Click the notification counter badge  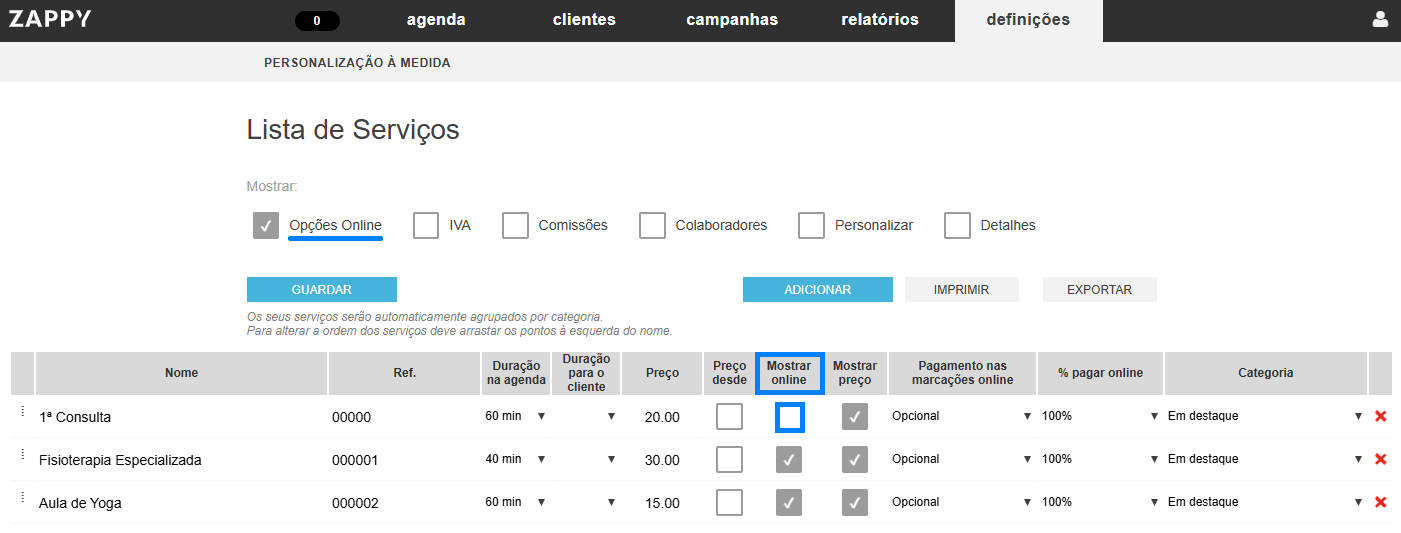[317, 20]
